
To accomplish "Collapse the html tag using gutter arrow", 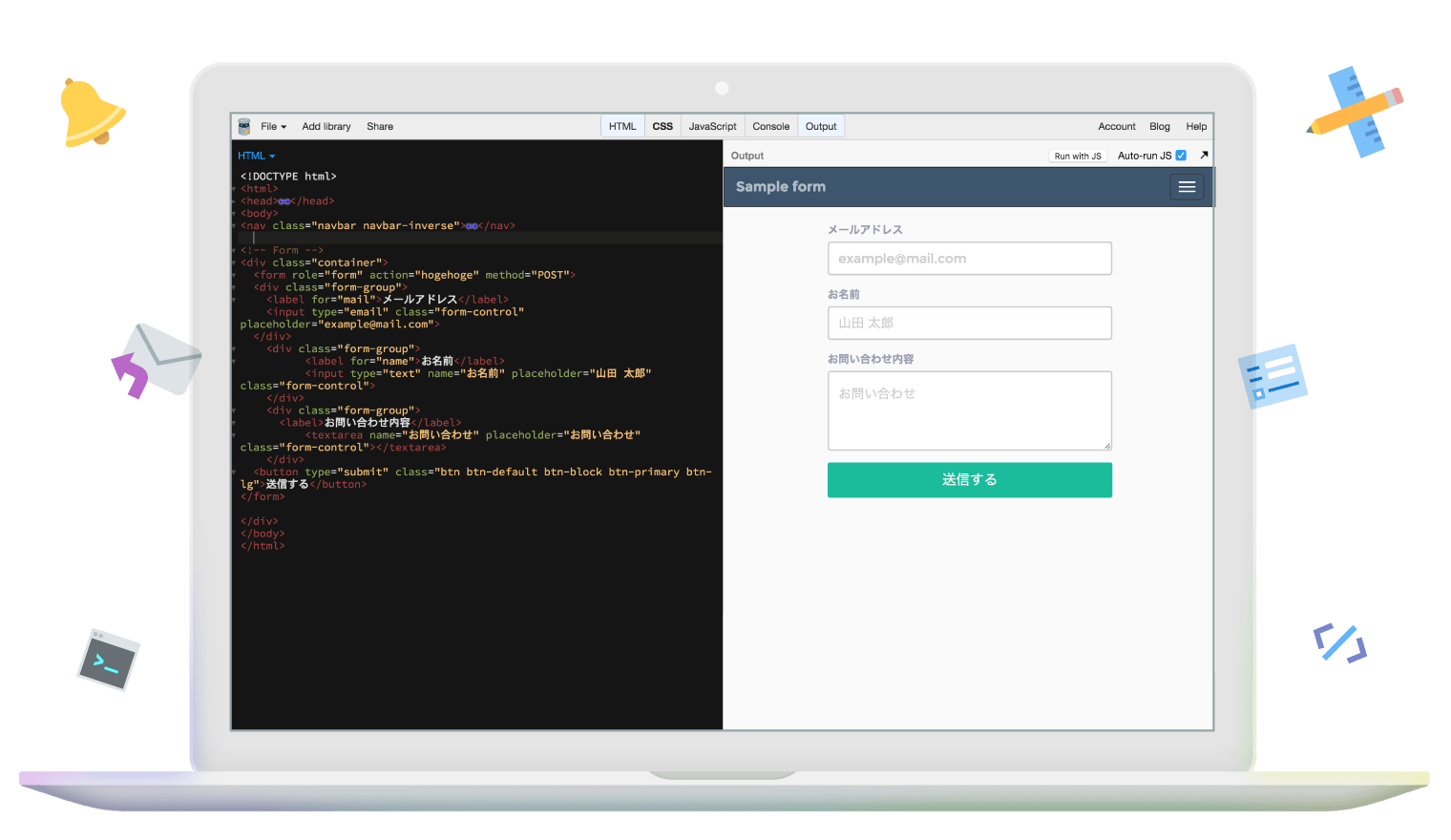I will (x=234, y=189).
